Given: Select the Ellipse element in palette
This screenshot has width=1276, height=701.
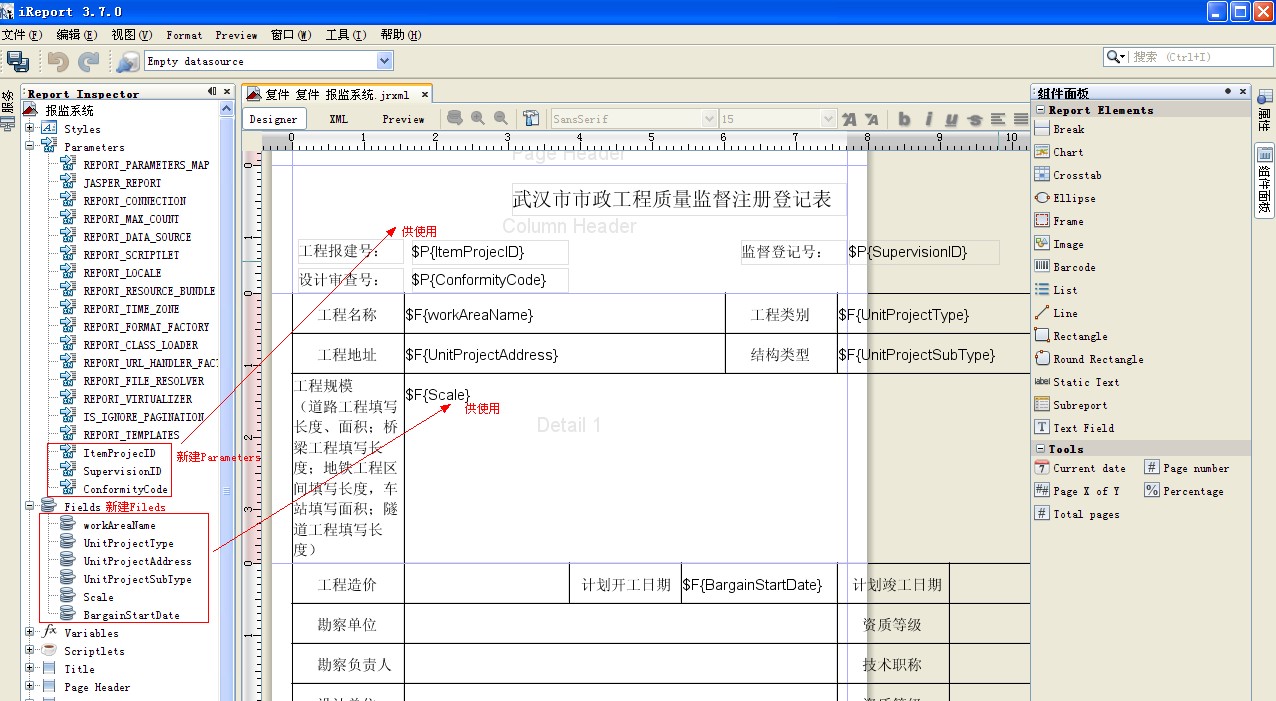Looking at the screenshot, I should click(x=1065, y=198).
